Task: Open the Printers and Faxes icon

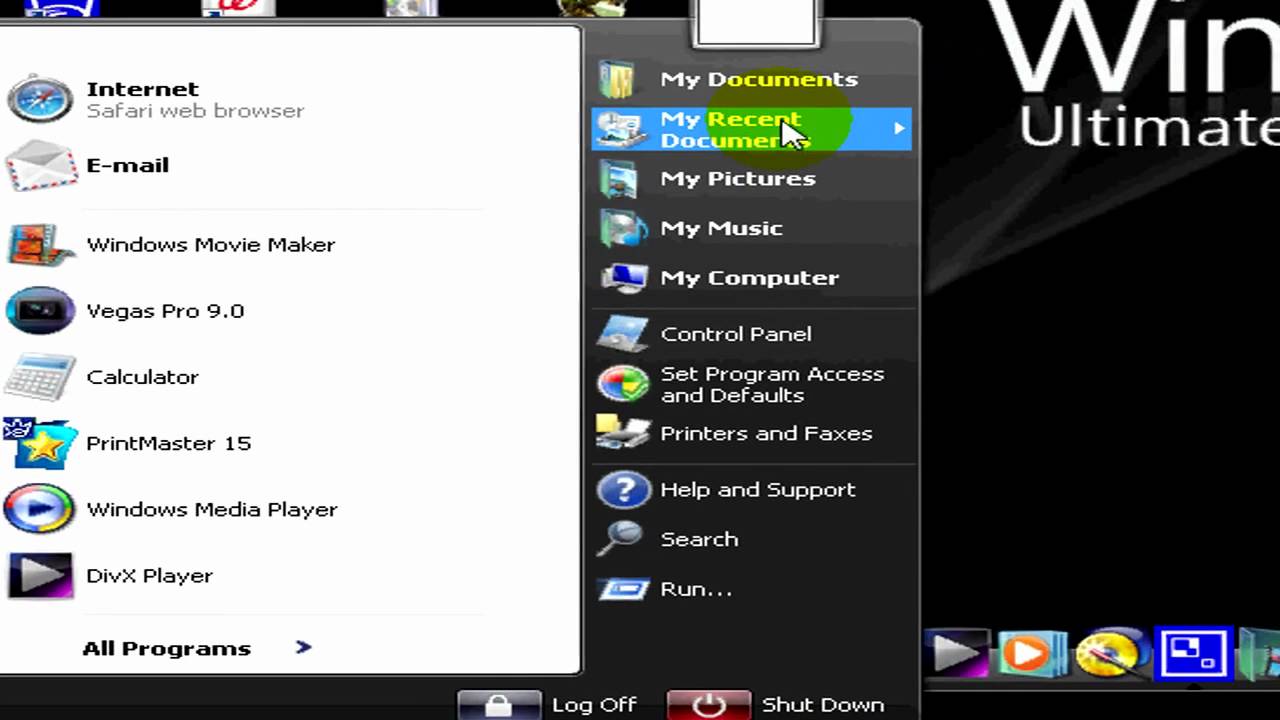Action: tap(622, 433)
